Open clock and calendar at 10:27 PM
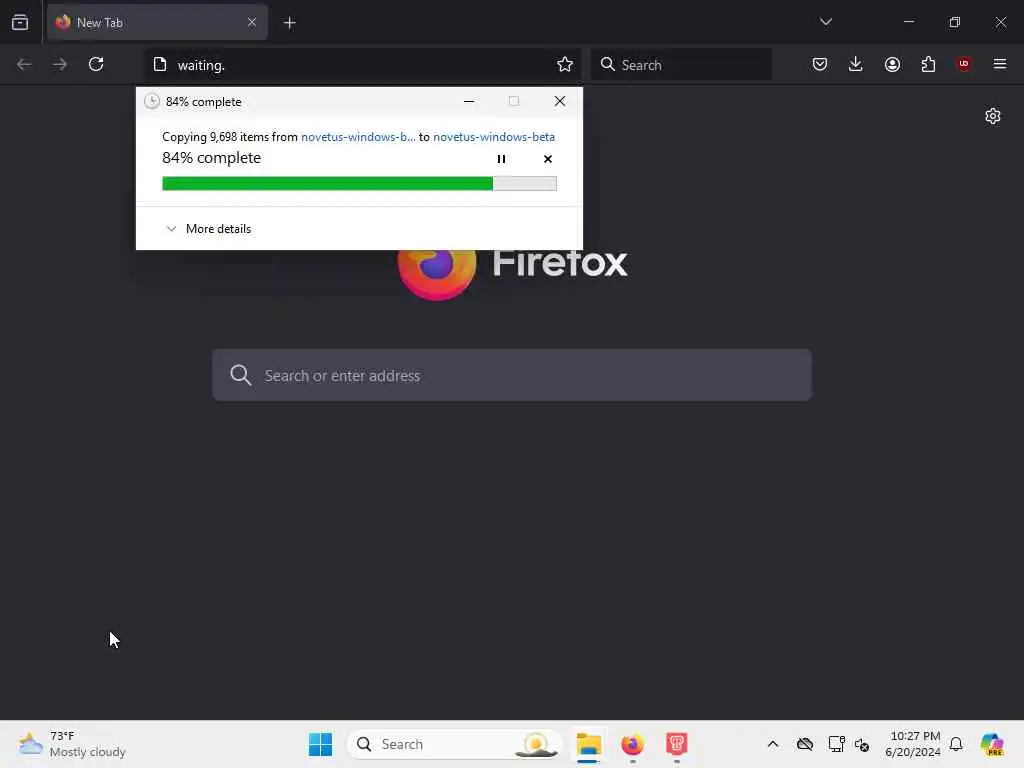Viewport: 1024px width, 768px height. click(913, 744)
